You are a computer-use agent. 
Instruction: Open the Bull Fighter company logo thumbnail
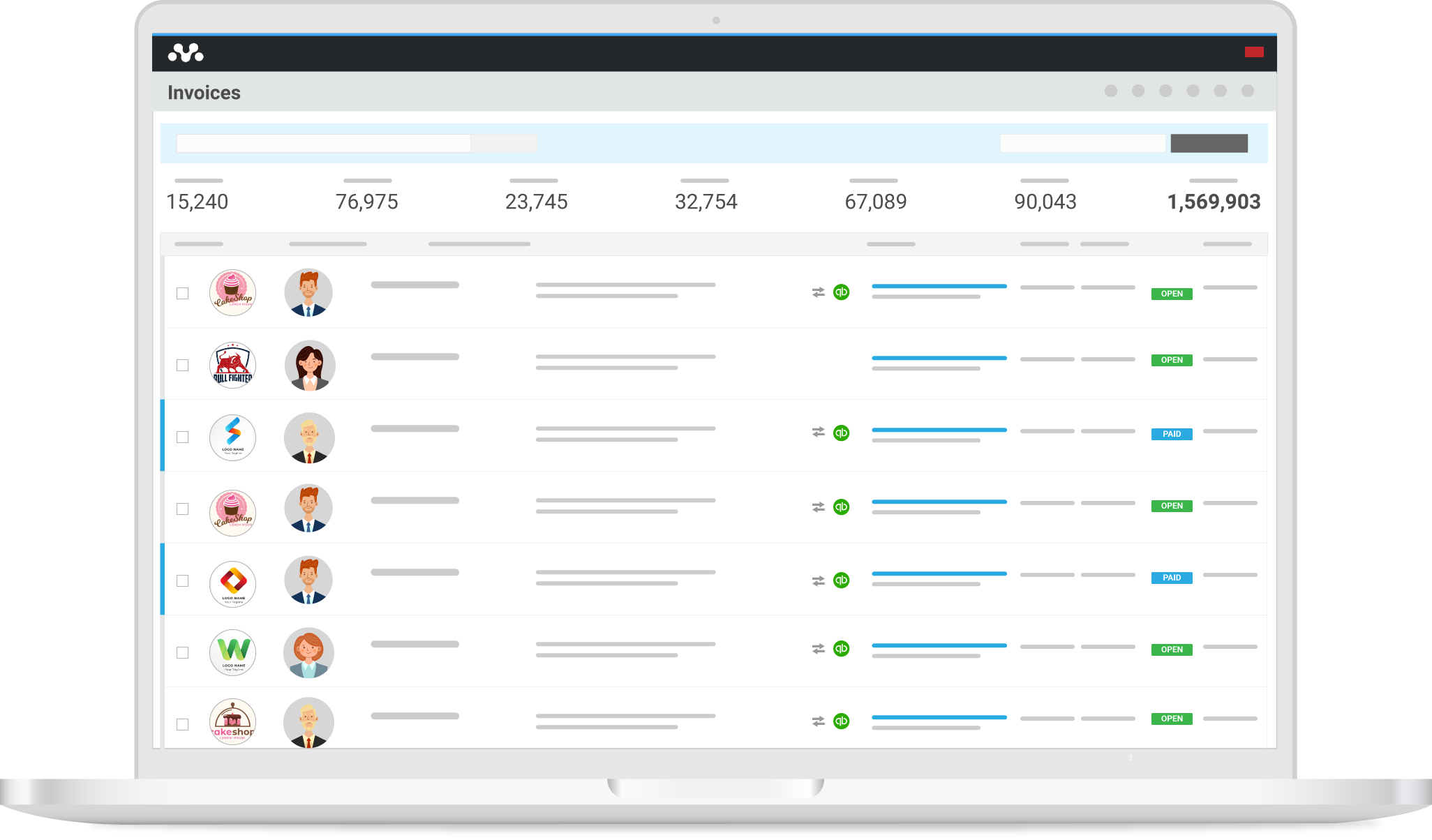coord(233,365)
